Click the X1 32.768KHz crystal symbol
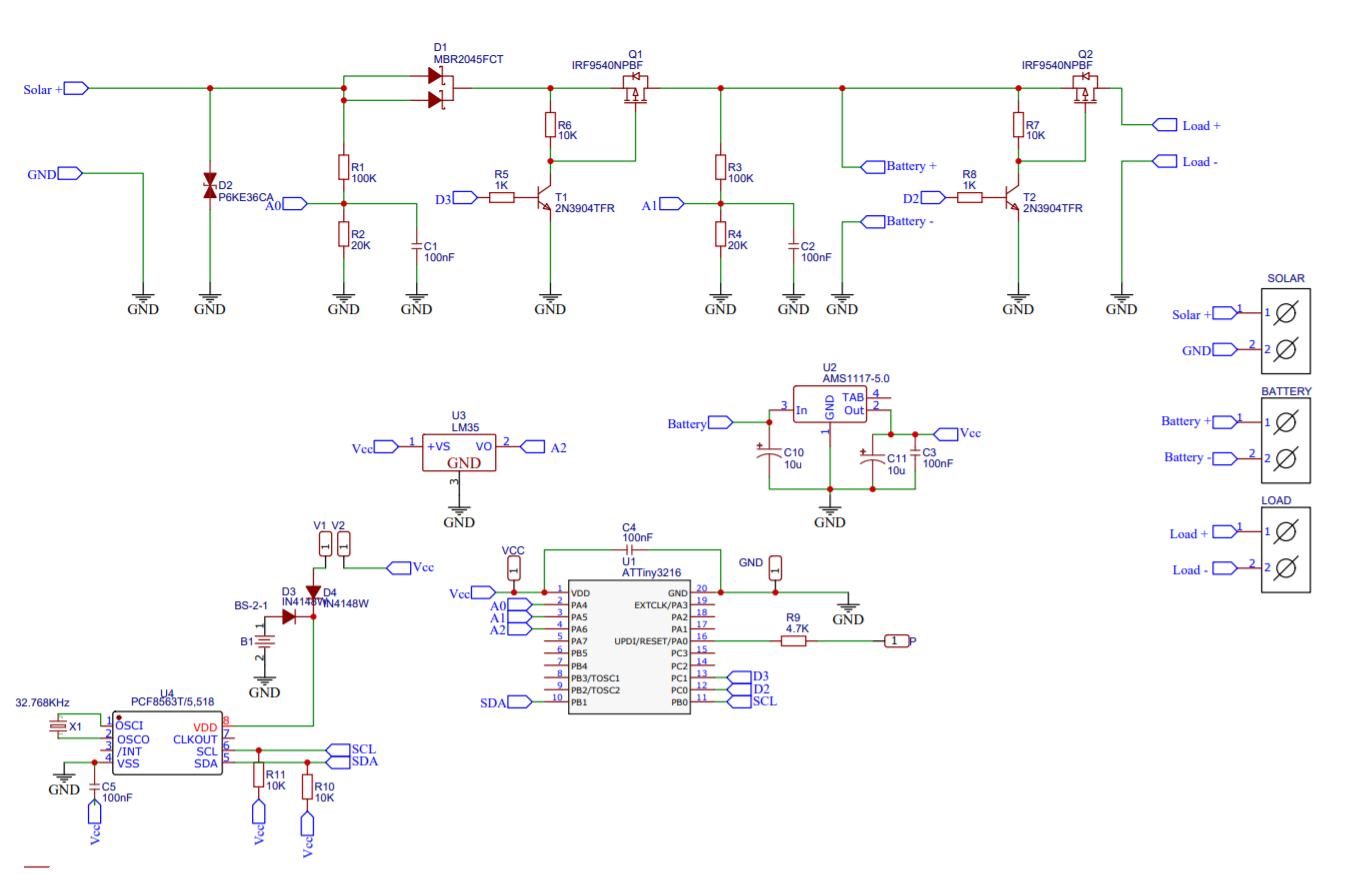Image resolution: width=1367 pixels, height=875 pixels. (58, 727)
